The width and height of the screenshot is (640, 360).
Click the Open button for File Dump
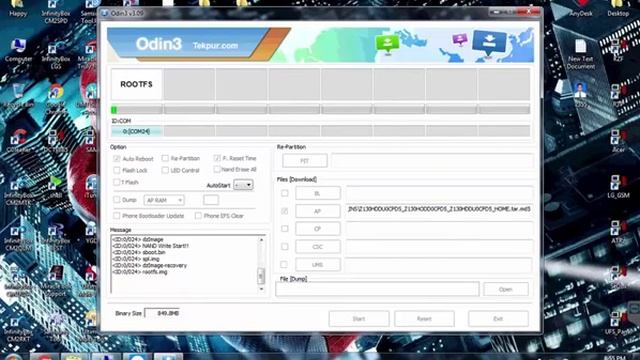point(506,289)
